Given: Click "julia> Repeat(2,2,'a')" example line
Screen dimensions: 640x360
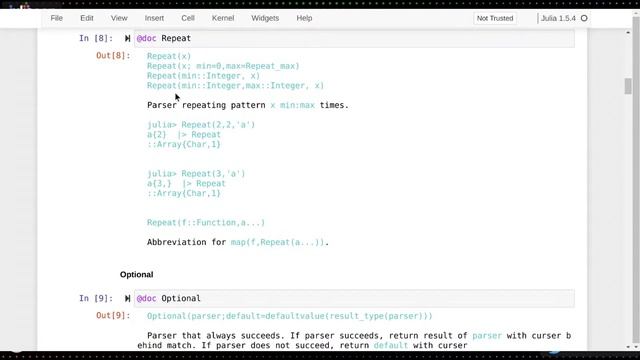Looking at the screenshot, I should point(201,125).
